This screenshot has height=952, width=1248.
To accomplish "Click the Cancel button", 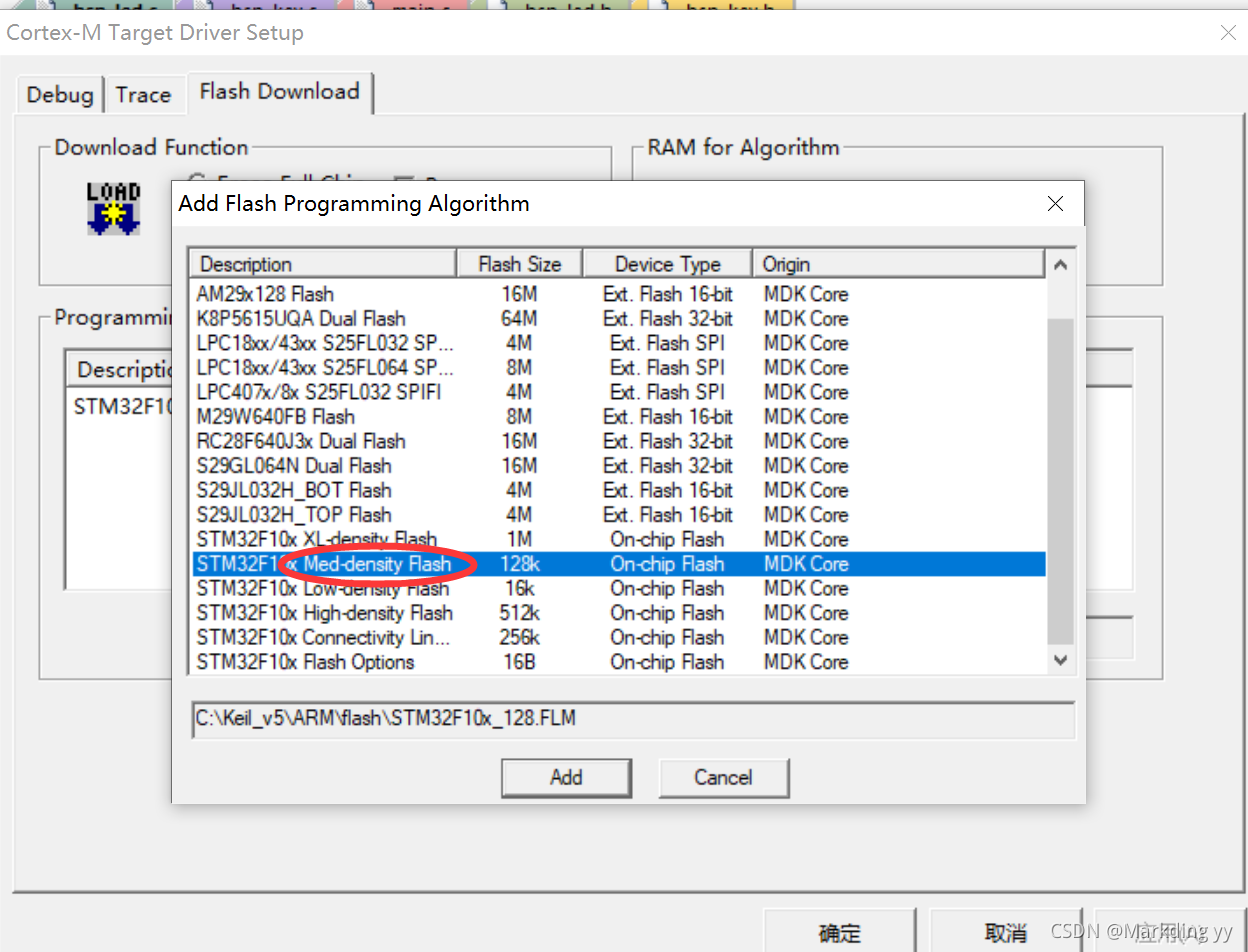I will (x=723, y=777).
